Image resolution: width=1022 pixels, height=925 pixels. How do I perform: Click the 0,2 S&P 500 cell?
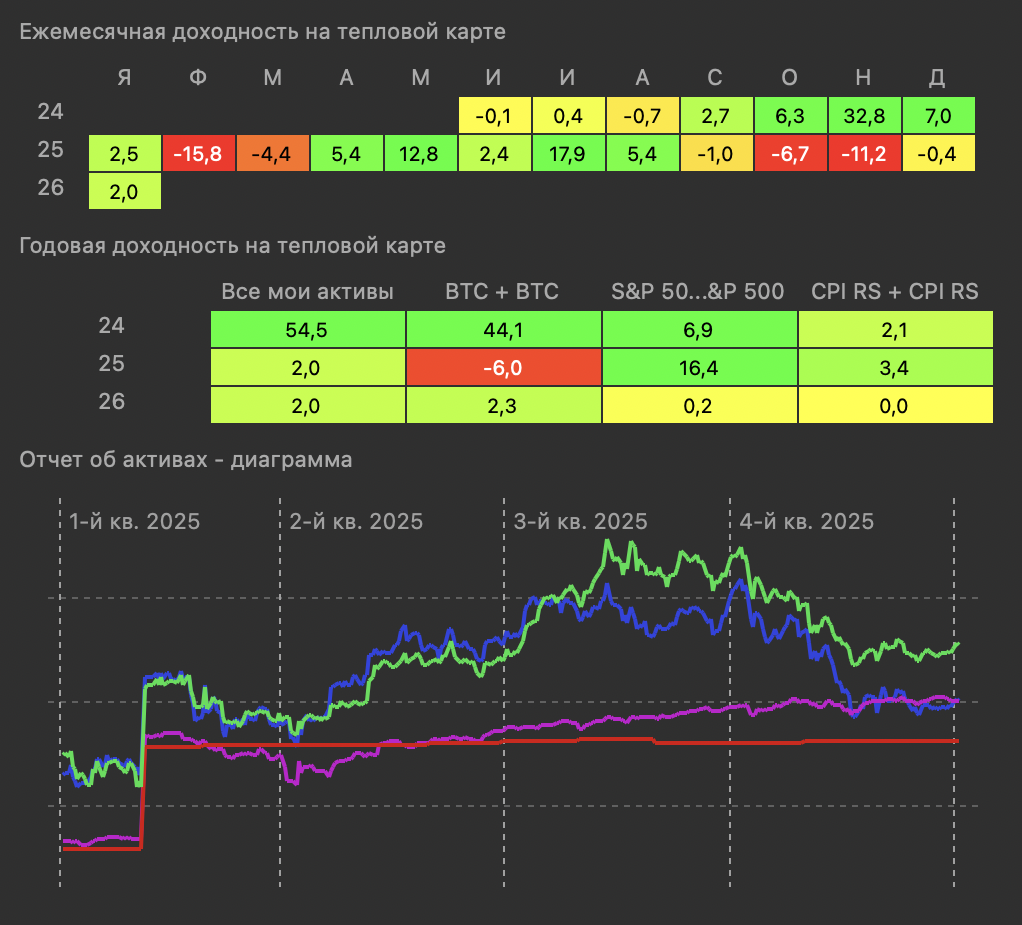[699, 405]
